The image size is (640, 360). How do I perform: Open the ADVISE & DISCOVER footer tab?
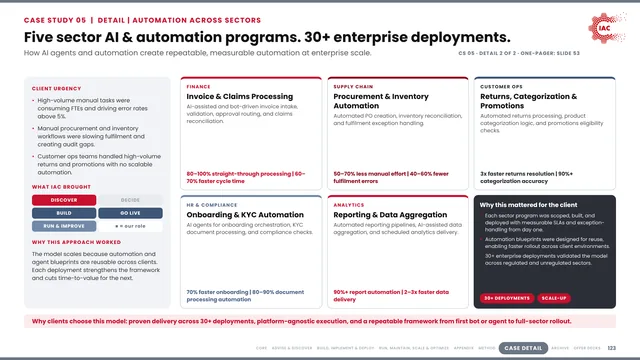click(x=292, y=348)
